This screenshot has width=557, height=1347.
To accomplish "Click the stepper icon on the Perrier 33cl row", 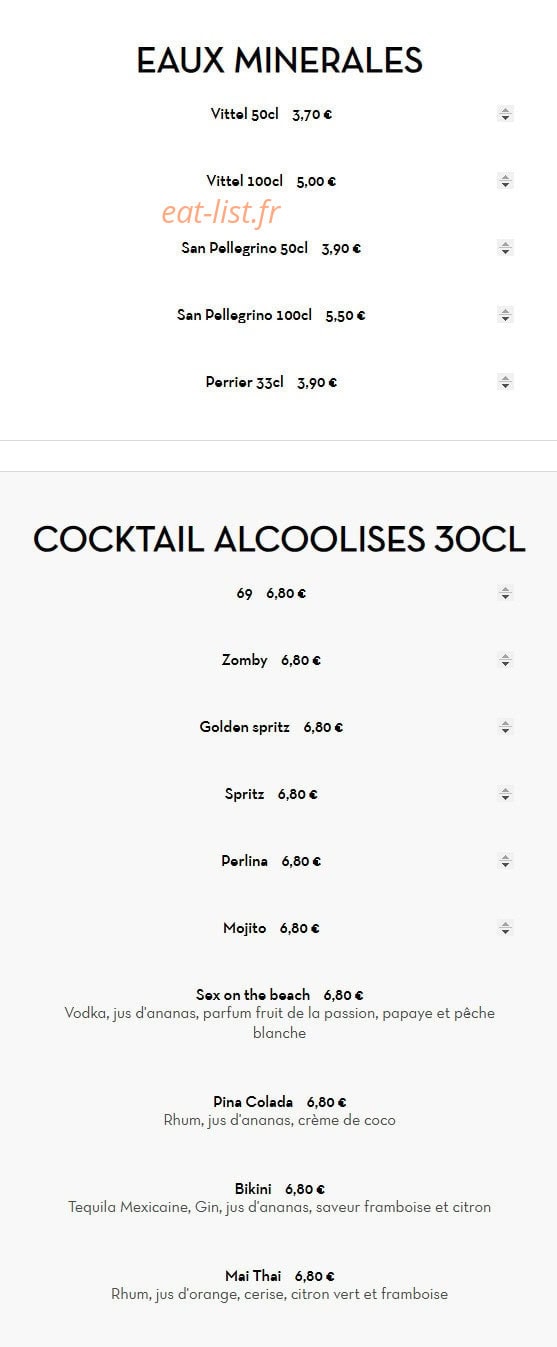I will [x=505, y=382].
